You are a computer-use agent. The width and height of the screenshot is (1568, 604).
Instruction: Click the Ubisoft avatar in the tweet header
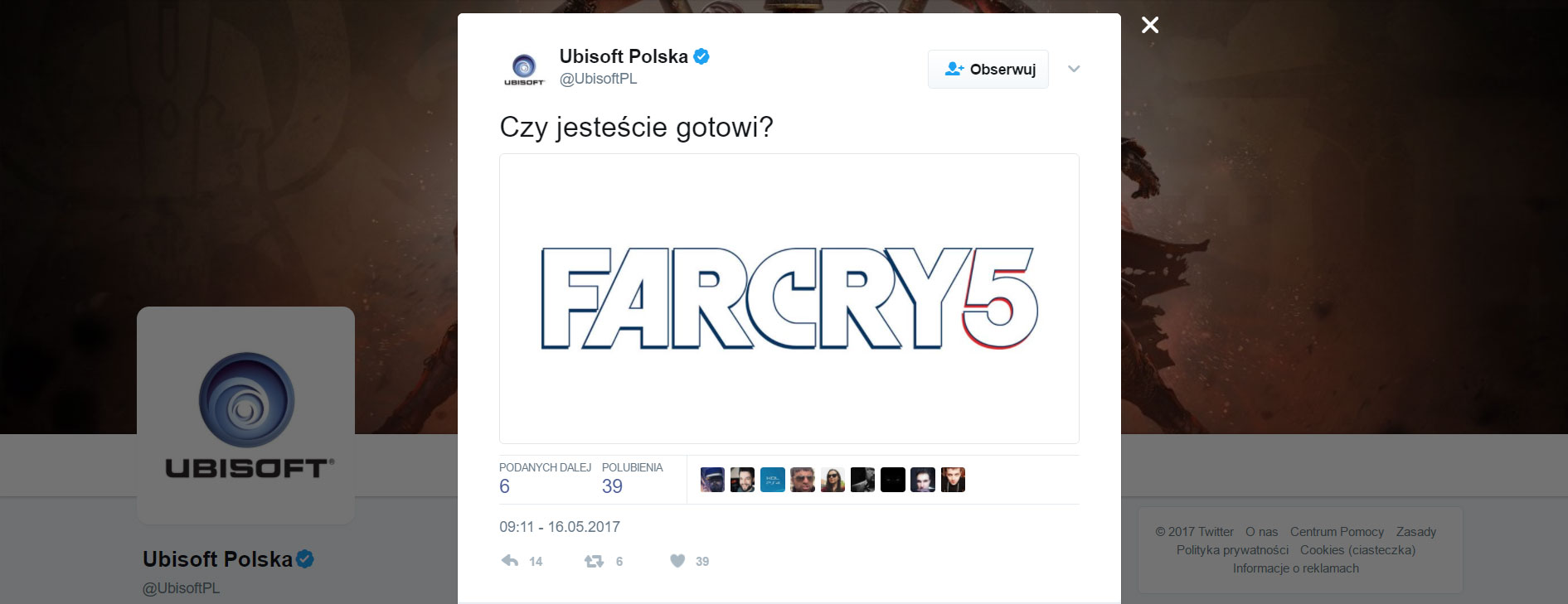pos(524,69)
